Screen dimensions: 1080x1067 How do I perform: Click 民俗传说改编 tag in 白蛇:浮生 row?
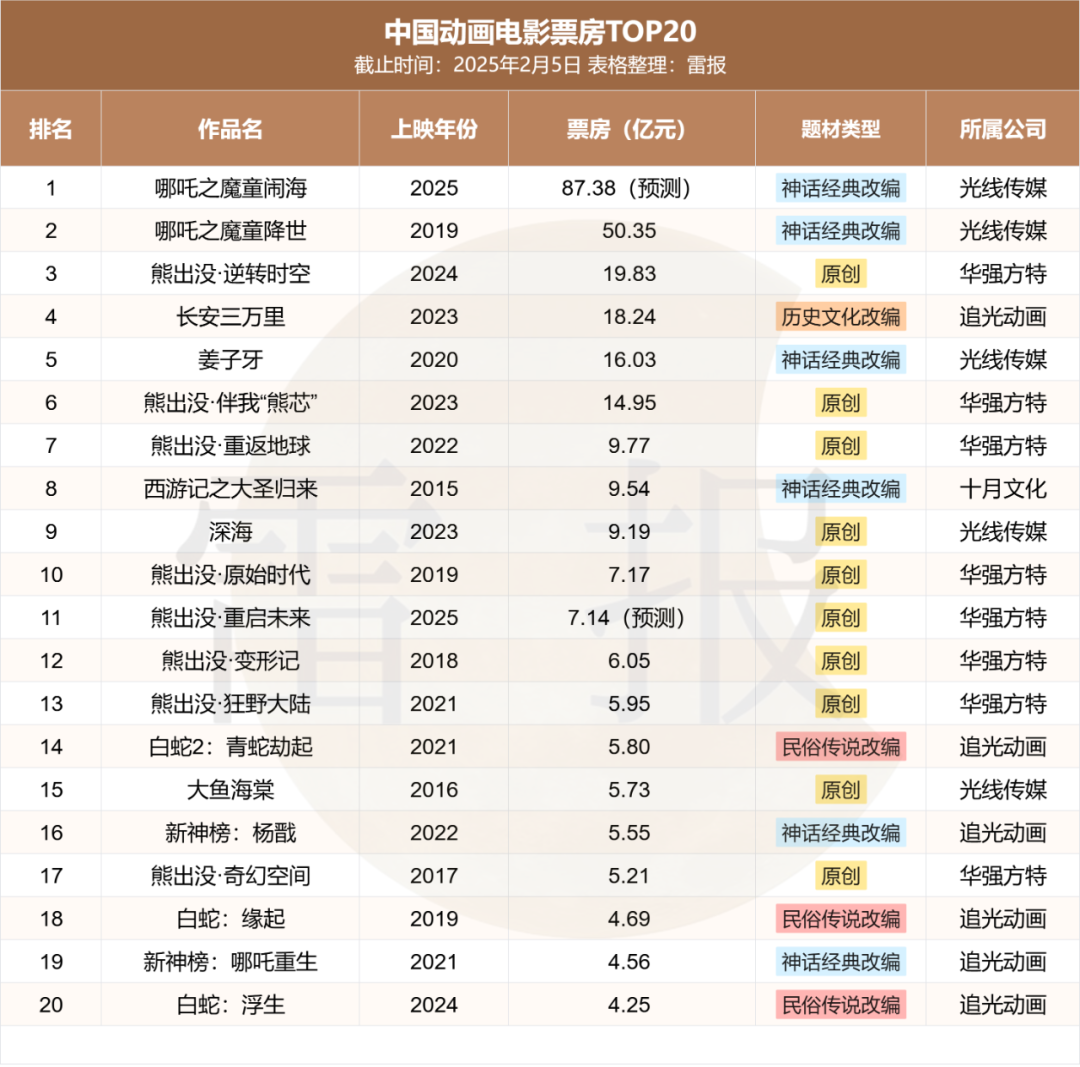click(x=840, y=1005)
